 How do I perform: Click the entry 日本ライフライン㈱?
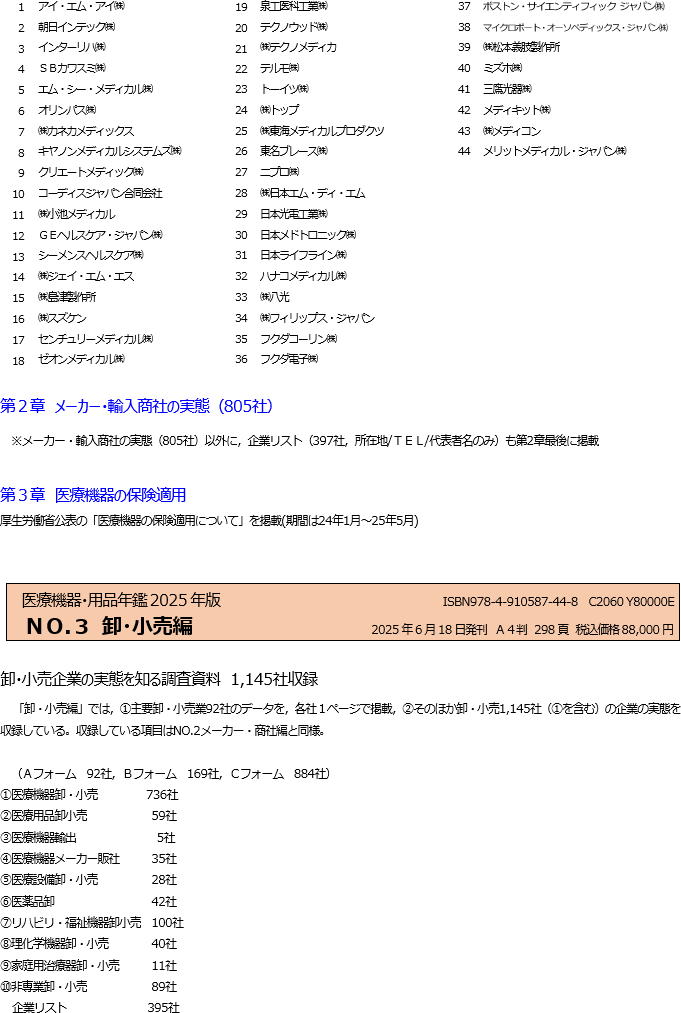click(304, 255)
